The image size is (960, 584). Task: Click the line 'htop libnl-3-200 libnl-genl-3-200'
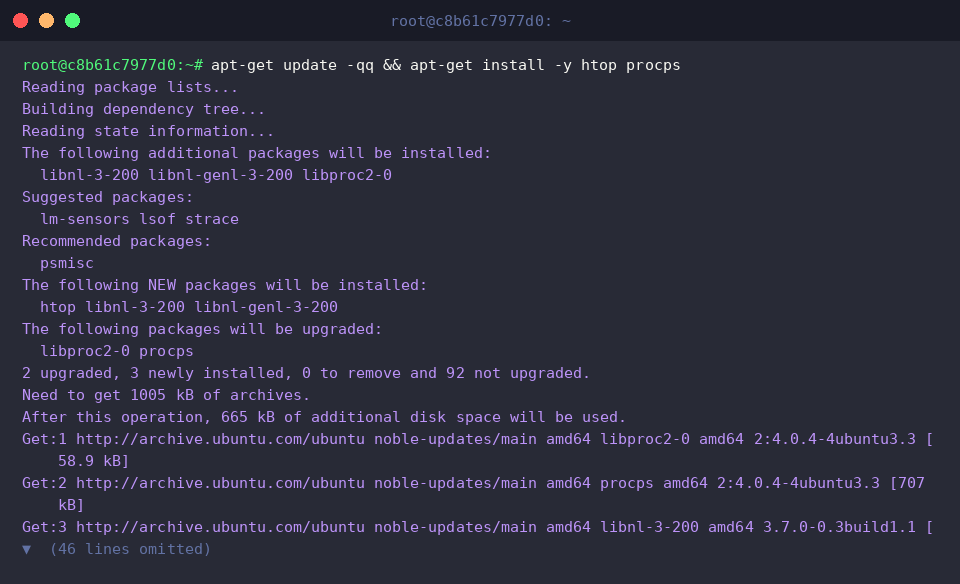point(189,307)
